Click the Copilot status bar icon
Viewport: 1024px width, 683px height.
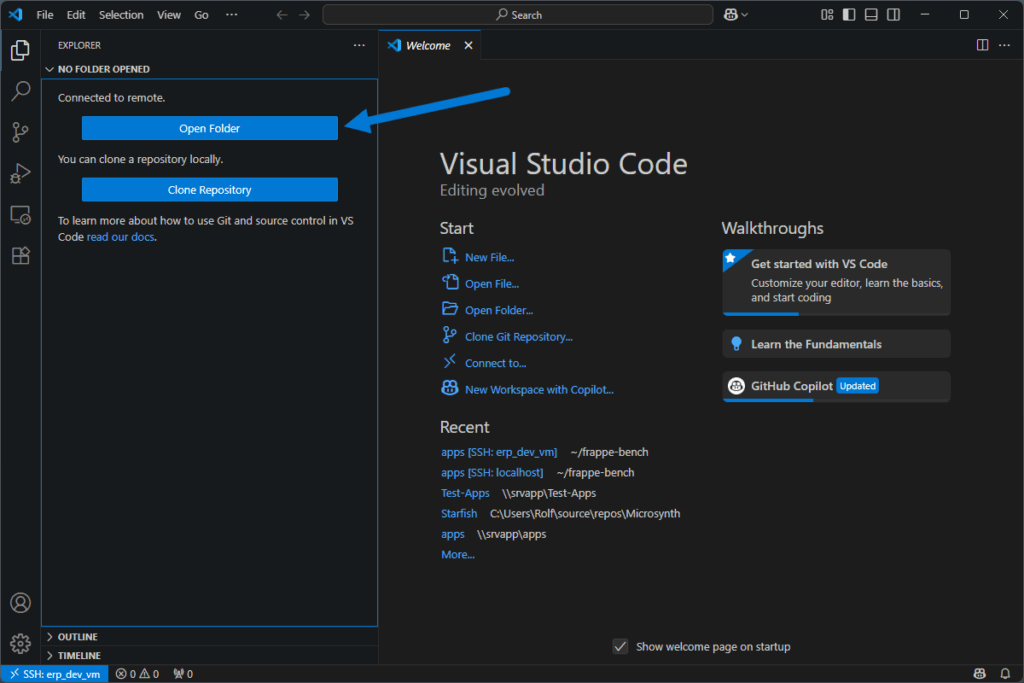click(980, 674)
